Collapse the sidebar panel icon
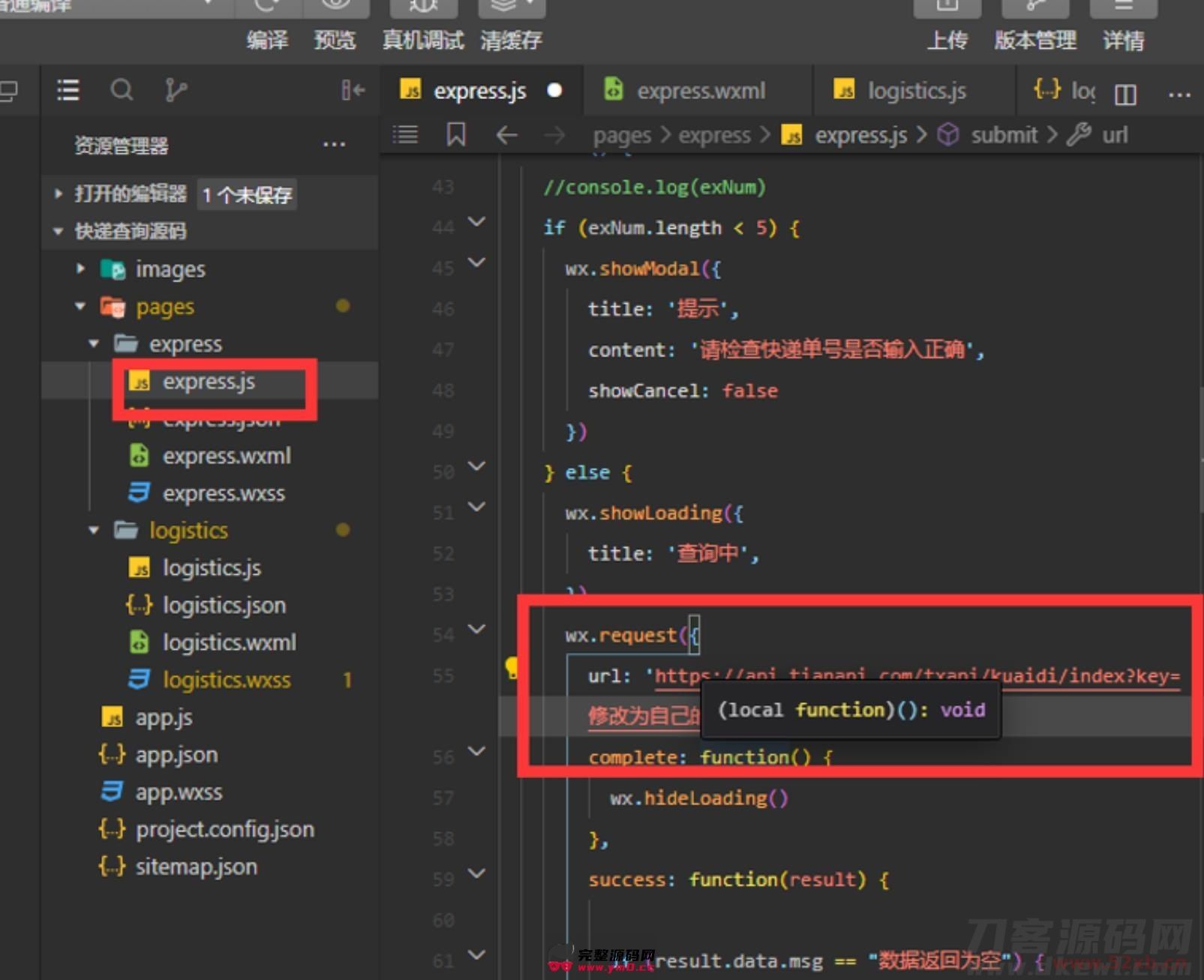The height and width of the screenshot is (980, 1204). click(353, 91)
